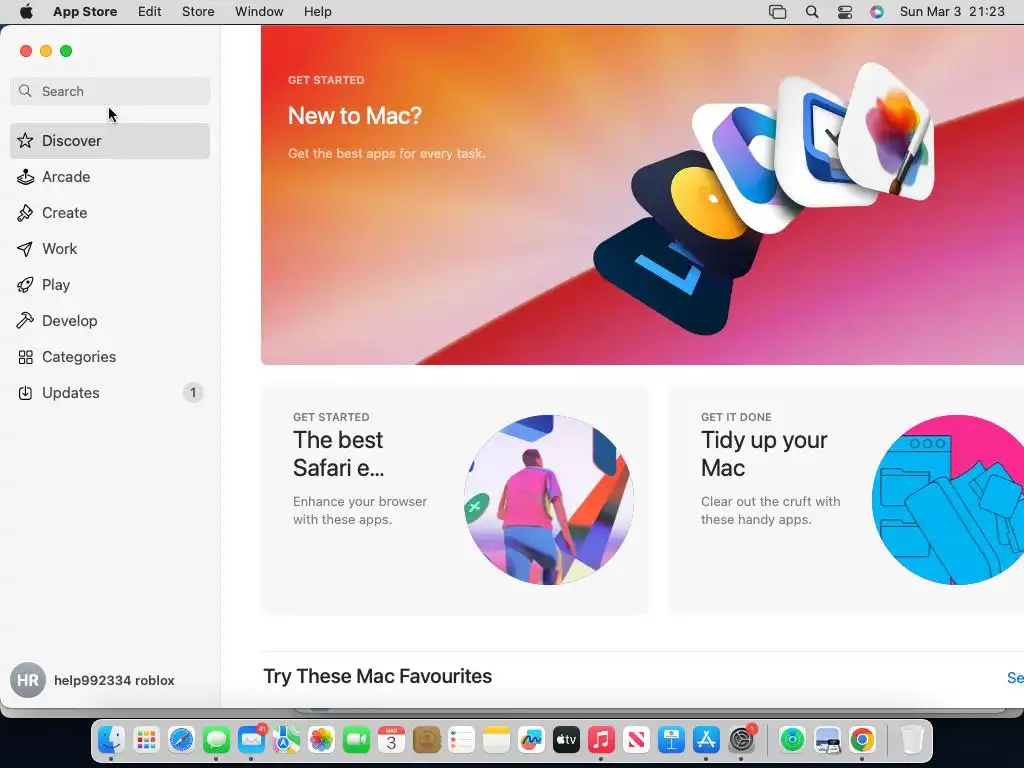Go to the Work section
1024x768 pixels.
pos(110,249)
